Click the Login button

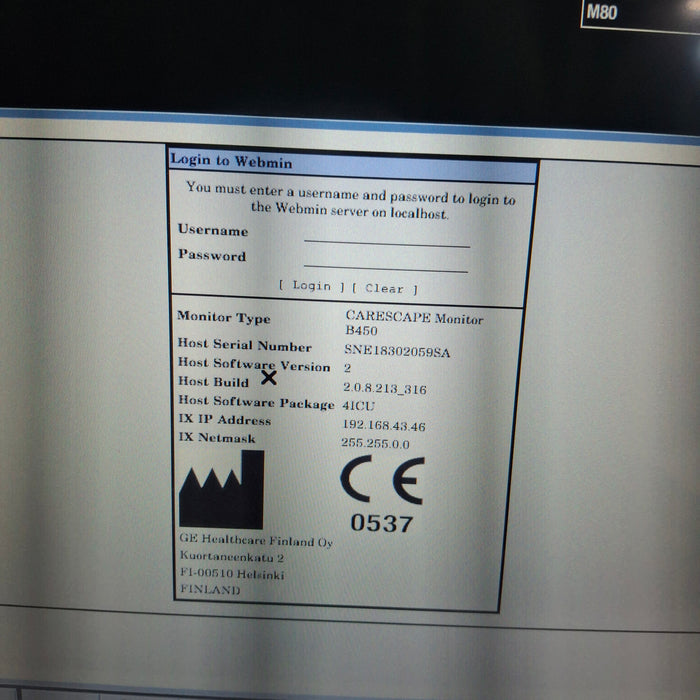[x=312, y=286]
